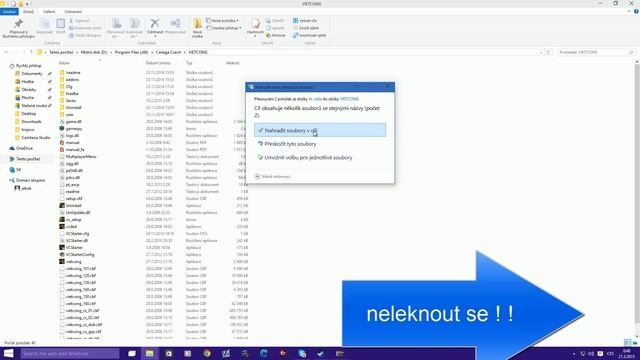Select the addons folder
Image resolution: width=640 pixels, height=360 pixels.
tap(72, 80)
